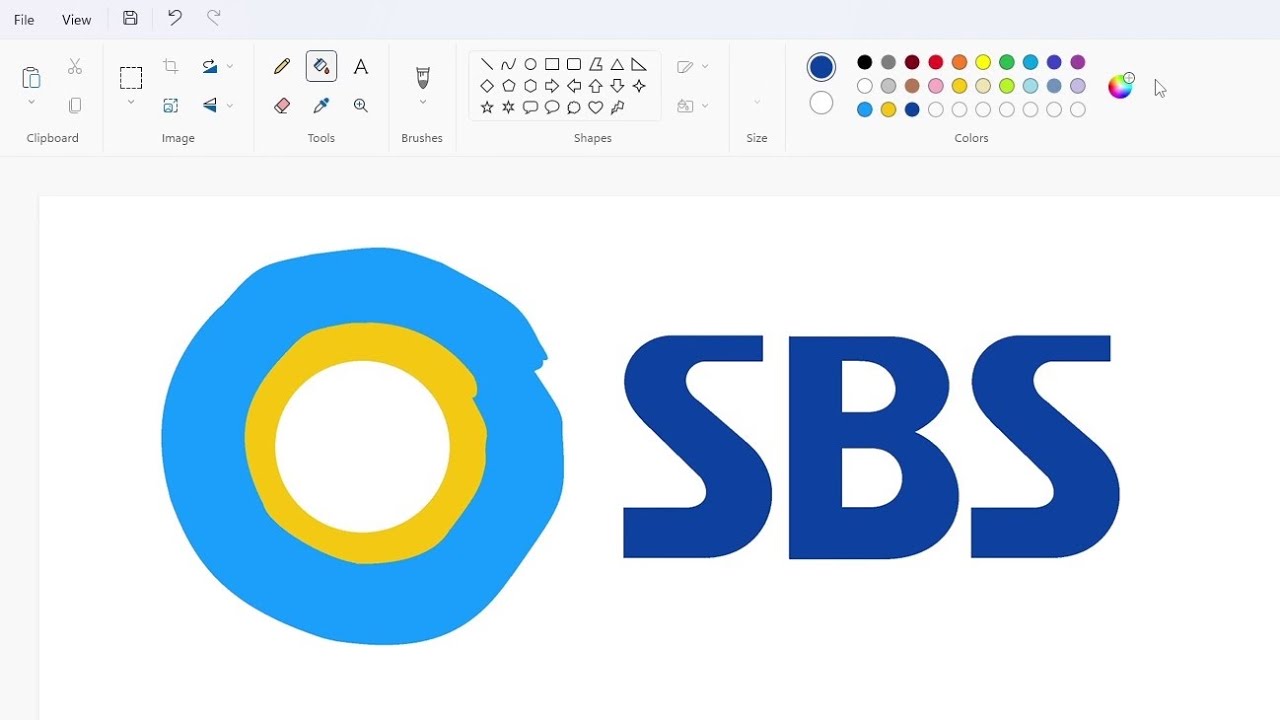Click the Rotate icon

click(210, 67)
